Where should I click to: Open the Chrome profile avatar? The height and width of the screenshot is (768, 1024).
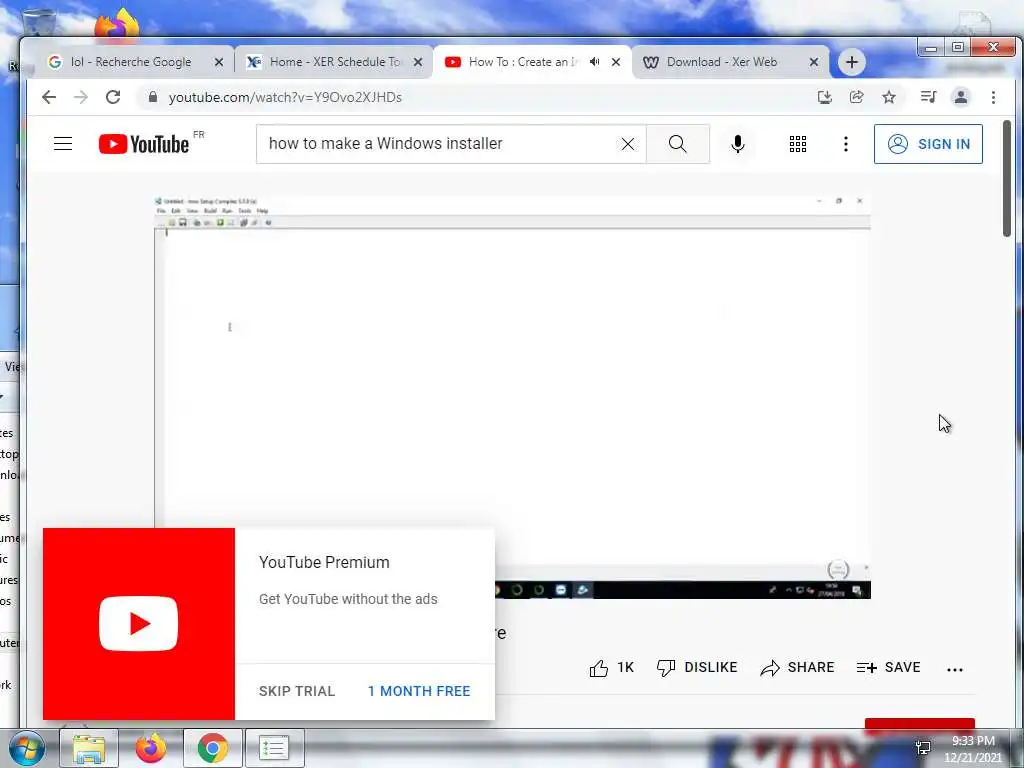pos(961,97)
